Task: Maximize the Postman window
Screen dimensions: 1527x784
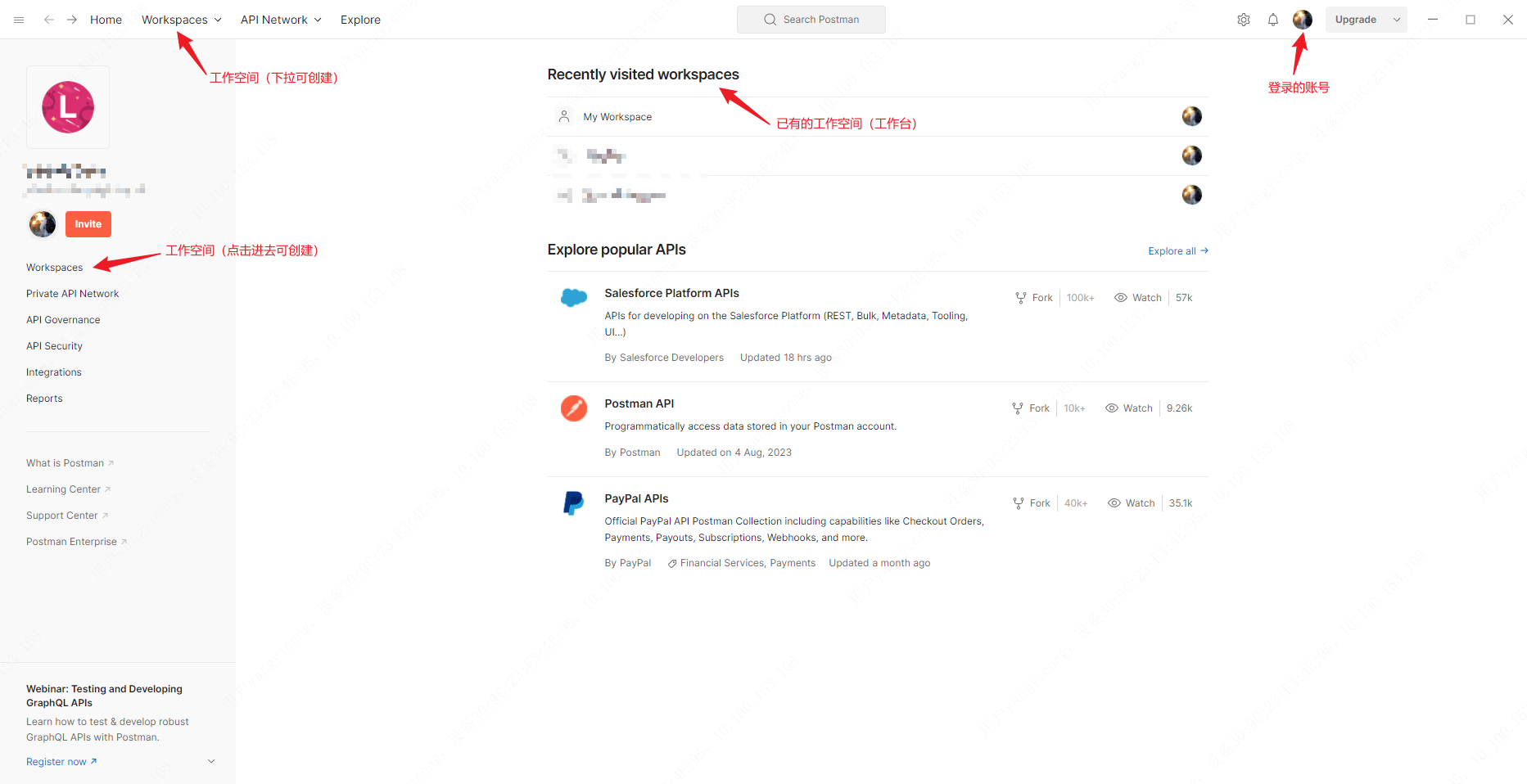Action: [1471, 20]
